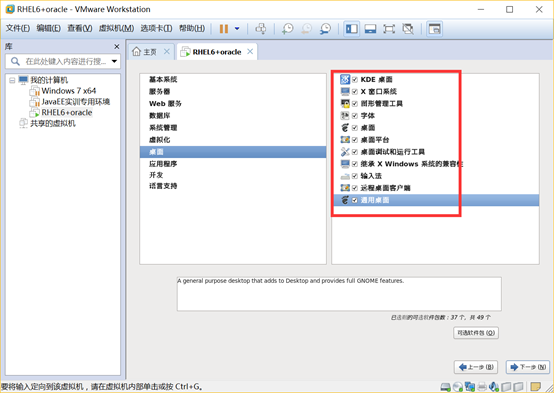Click the console view toolbar icon
The width and height of the screenshot is (554, 393).
tap(434, 29)
